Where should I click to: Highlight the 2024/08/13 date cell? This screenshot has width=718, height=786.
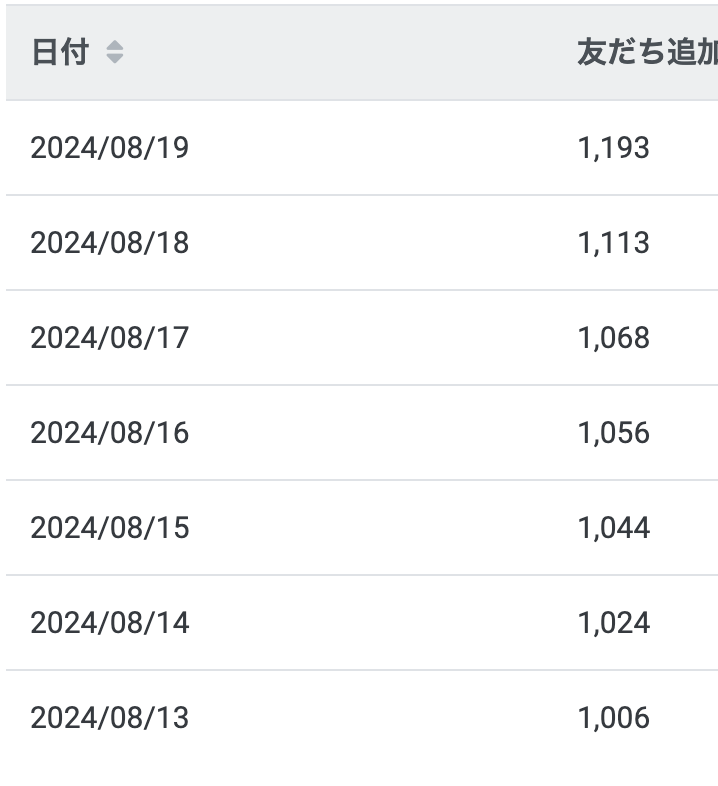(109, 718)
